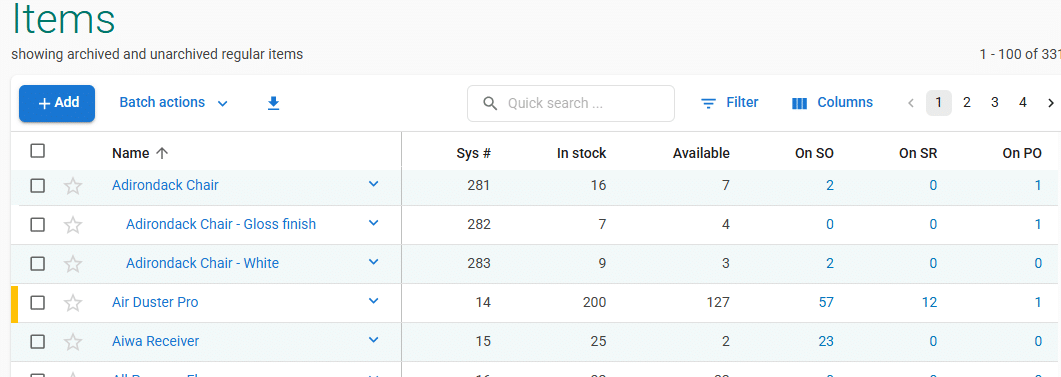The width and height of the screenshot is (1061, 377).
Task: Sort by the On SR column header
Action: tap(918, 154)
